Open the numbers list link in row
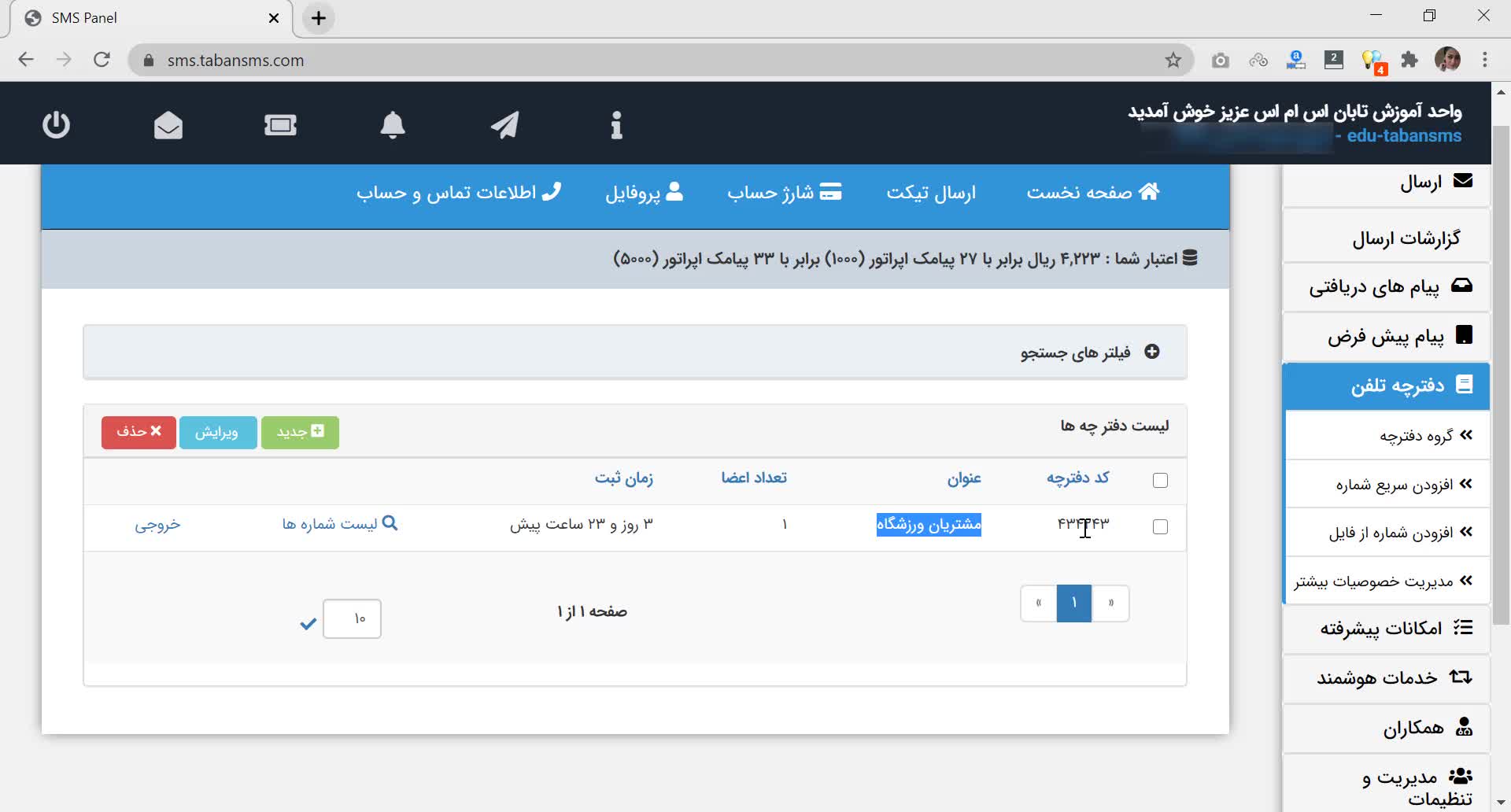Image resolution: width=1511 pixels, height=812 pixels. click(340, 524)
